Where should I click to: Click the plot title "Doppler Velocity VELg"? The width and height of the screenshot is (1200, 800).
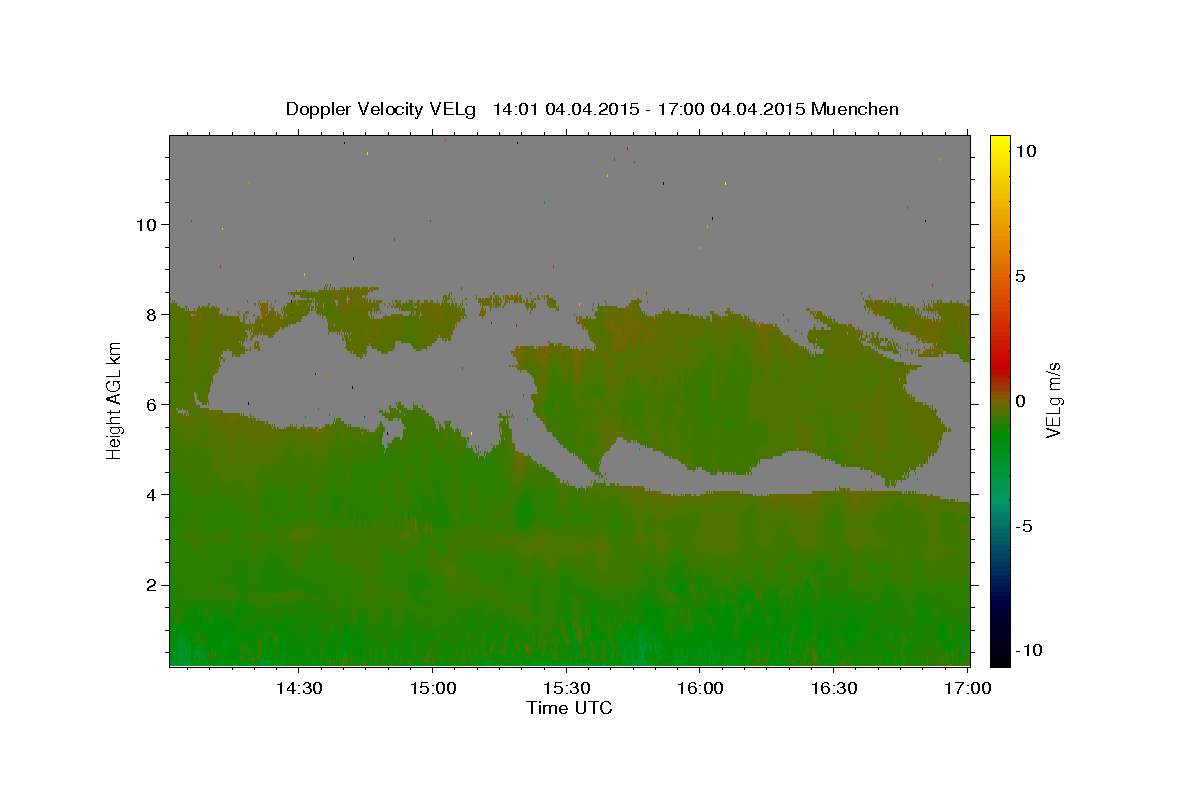[382, 109]
